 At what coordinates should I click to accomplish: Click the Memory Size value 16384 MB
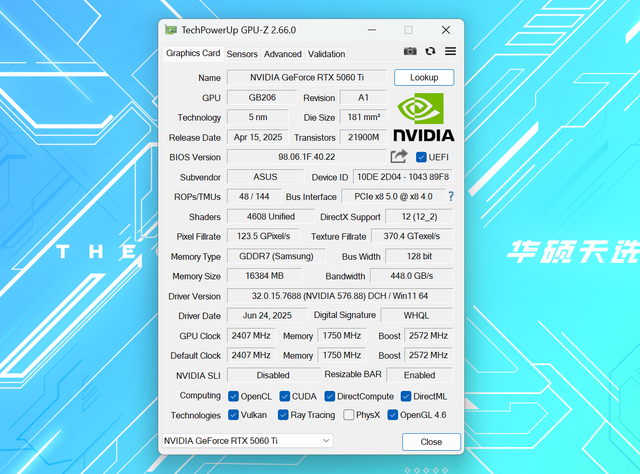[264, 276]
